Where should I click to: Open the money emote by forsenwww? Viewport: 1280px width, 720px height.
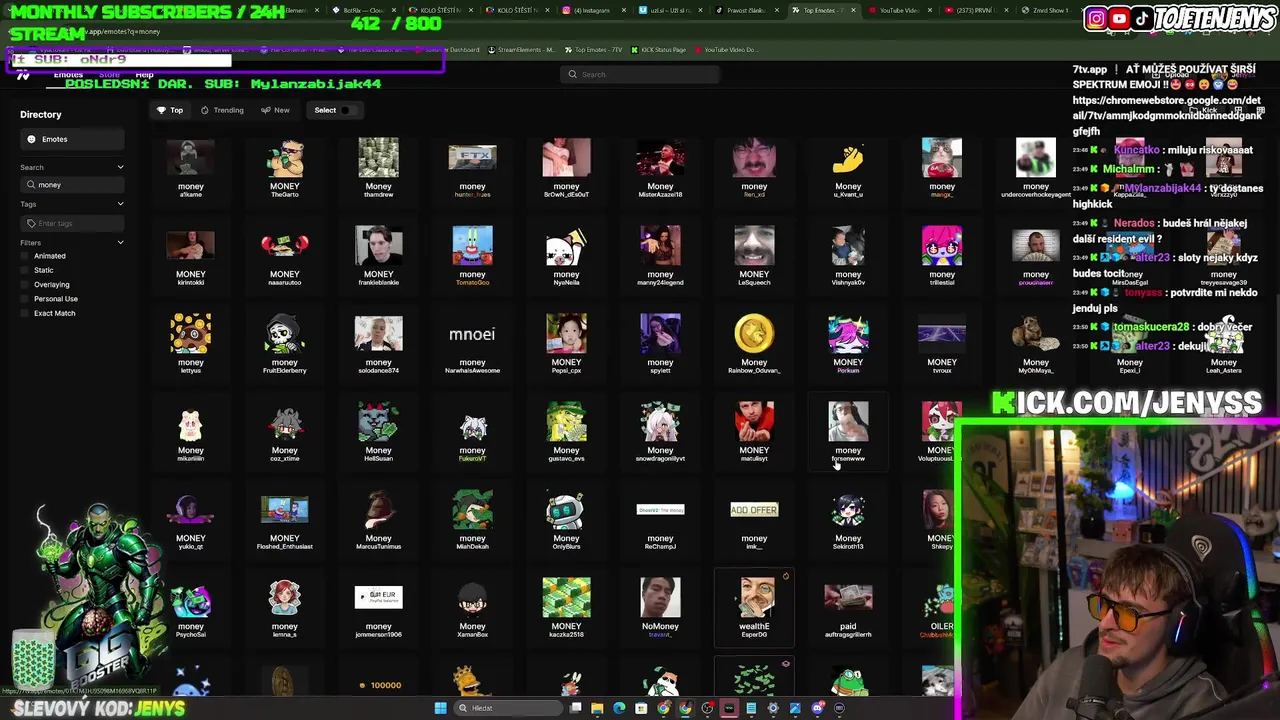(848, 431)
